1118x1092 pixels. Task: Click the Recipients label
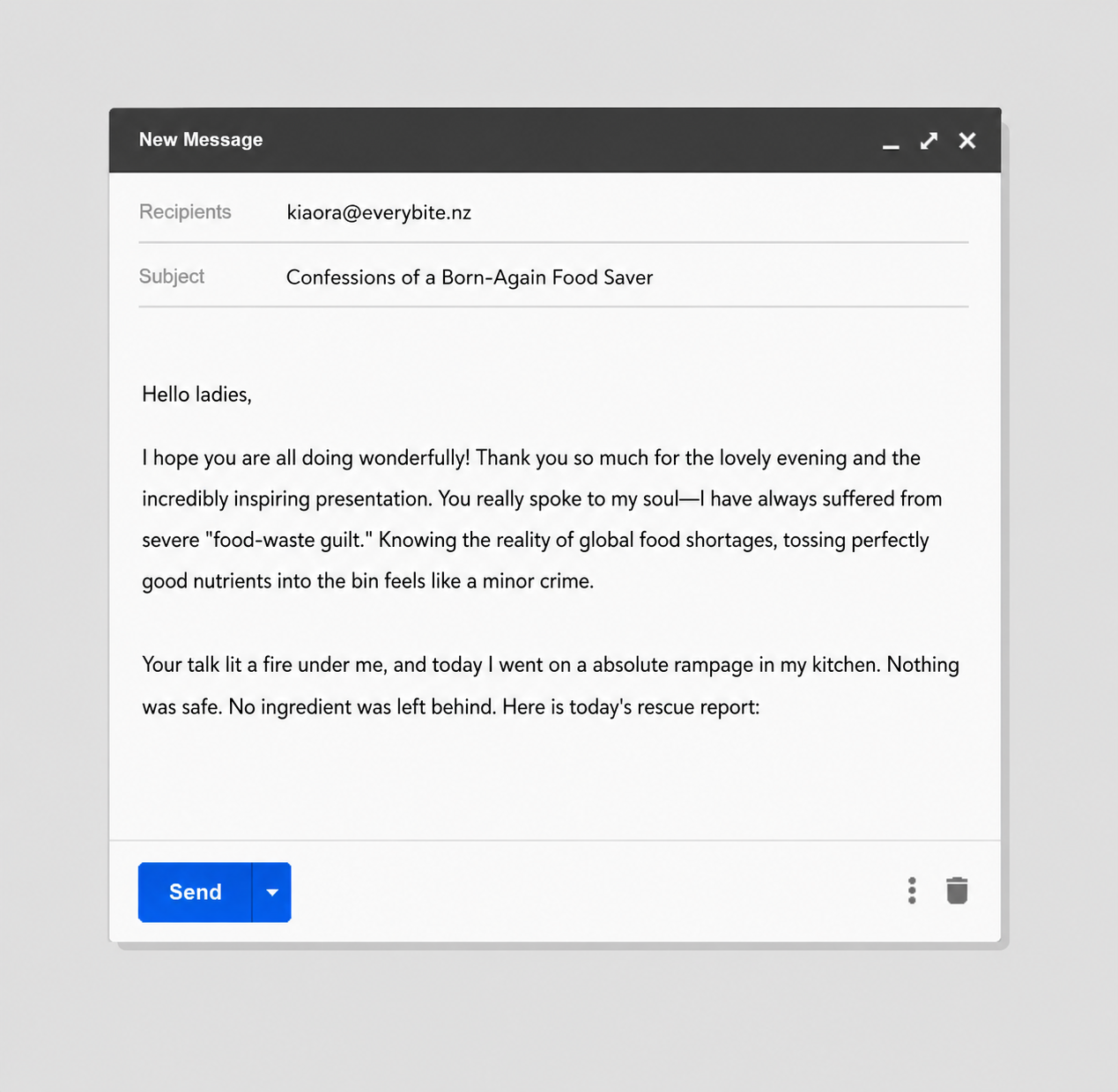pos(185,212)
